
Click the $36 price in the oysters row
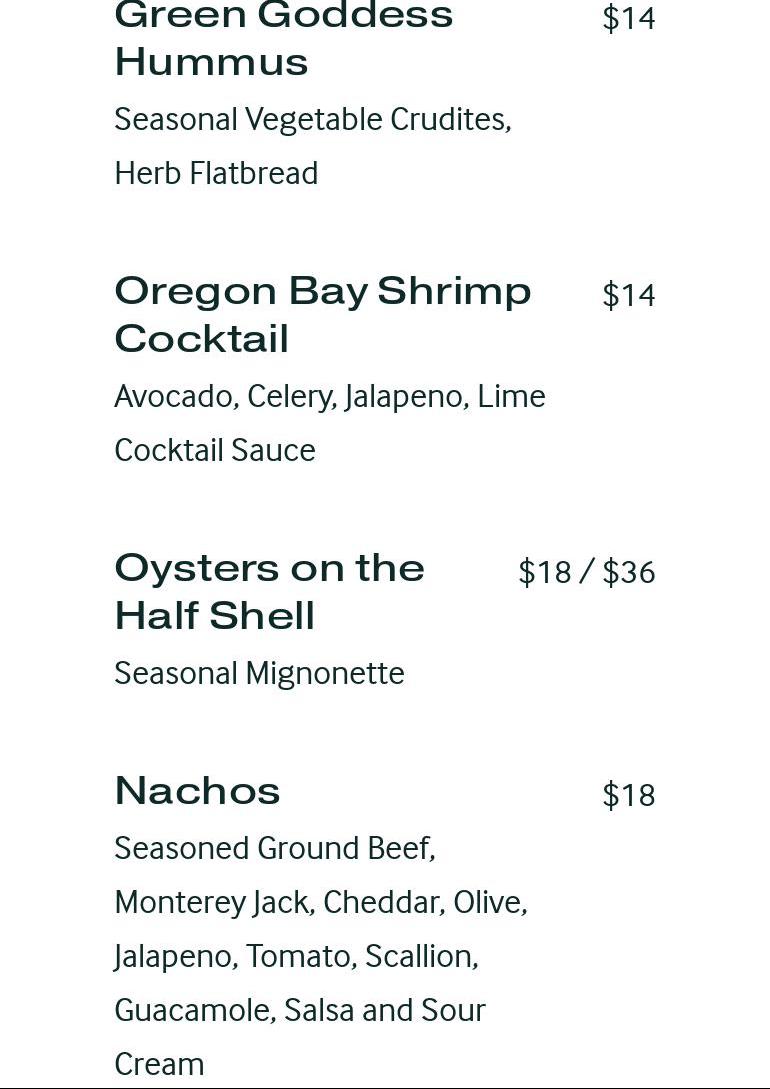(628, 572)
